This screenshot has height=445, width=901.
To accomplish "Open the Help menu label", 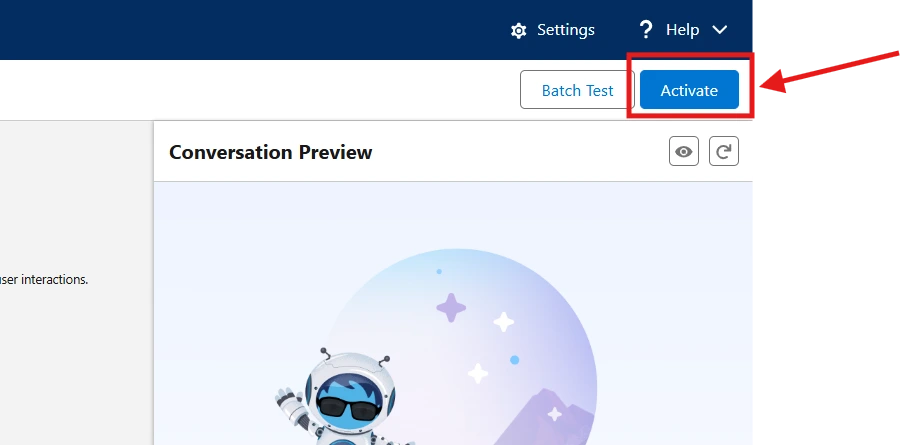I will point(682,30).
